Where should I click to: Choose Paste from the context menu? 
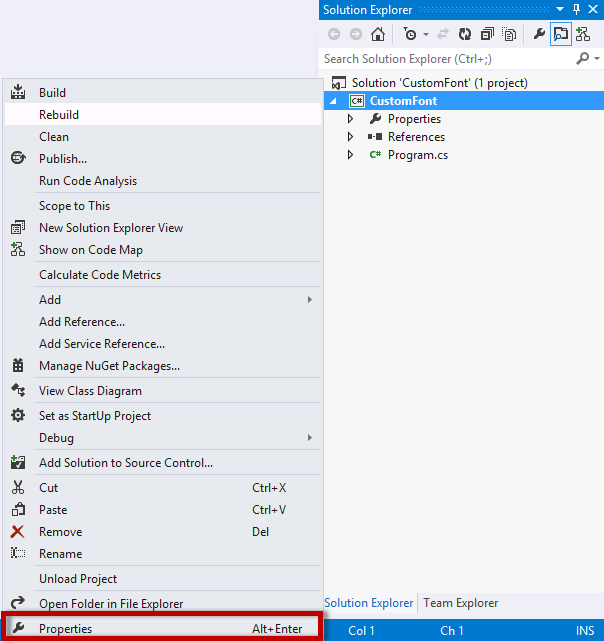pyautogui.click(x=163, y=510)
